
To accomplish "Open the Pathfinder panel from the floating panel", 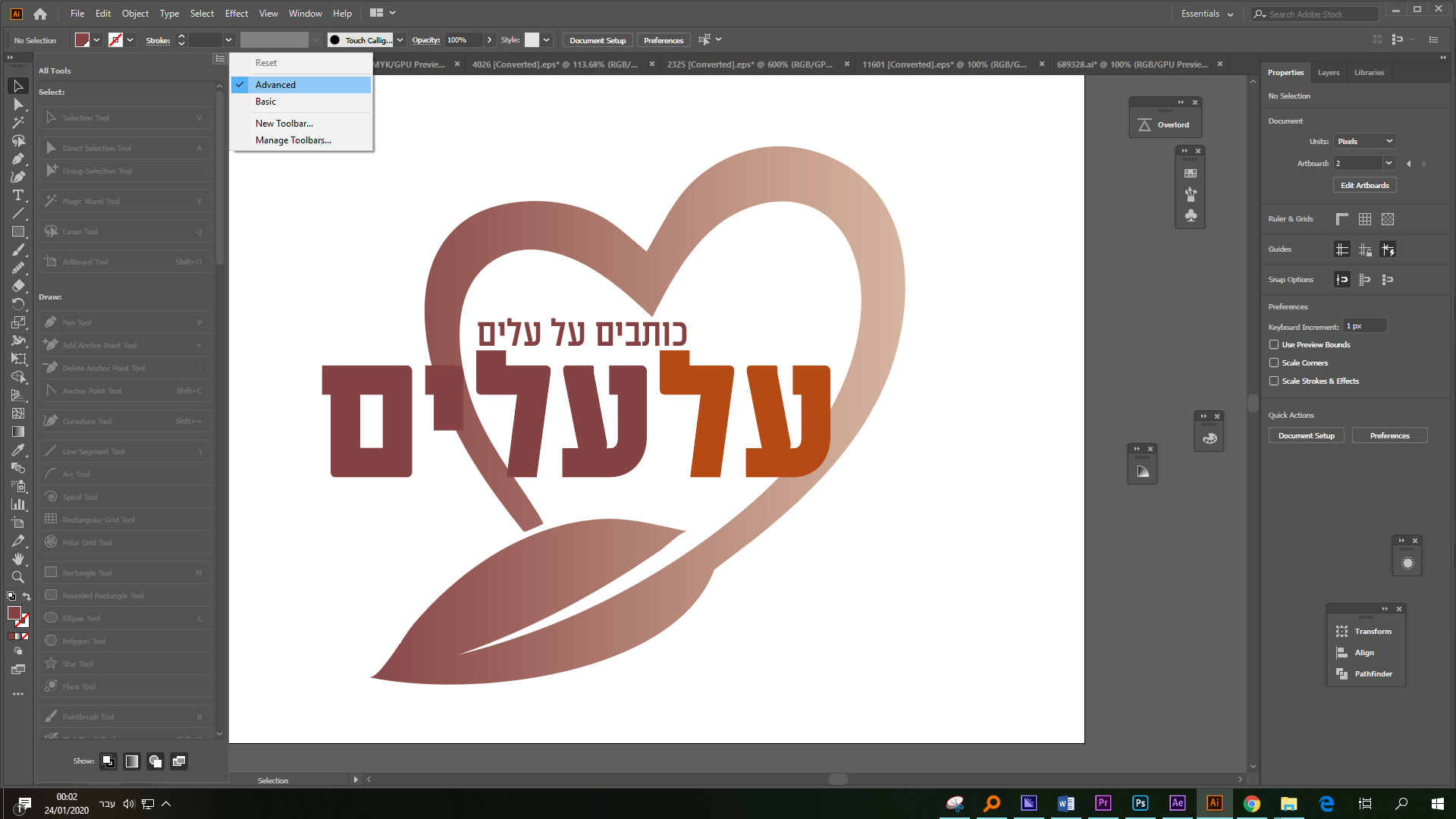I will pyautogui.click(x=1373, y=673).
